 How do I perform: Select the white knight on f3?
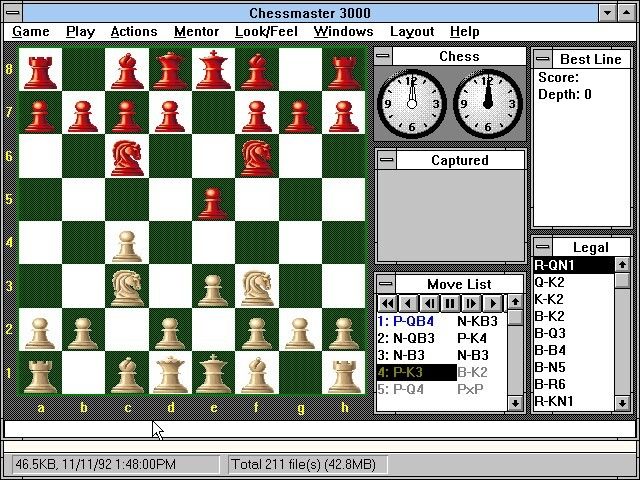256,286
